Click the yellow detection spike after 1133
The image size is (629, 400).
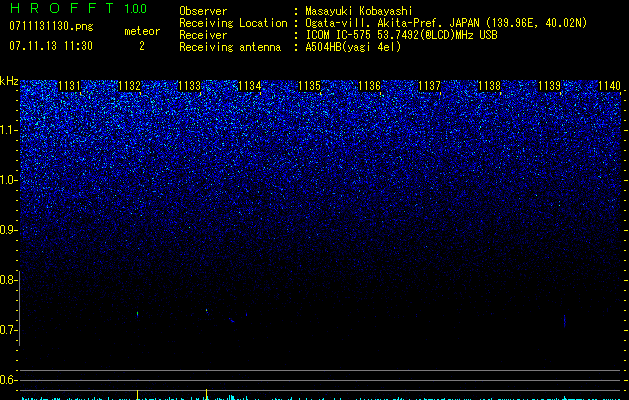click(x=207, y=394)
